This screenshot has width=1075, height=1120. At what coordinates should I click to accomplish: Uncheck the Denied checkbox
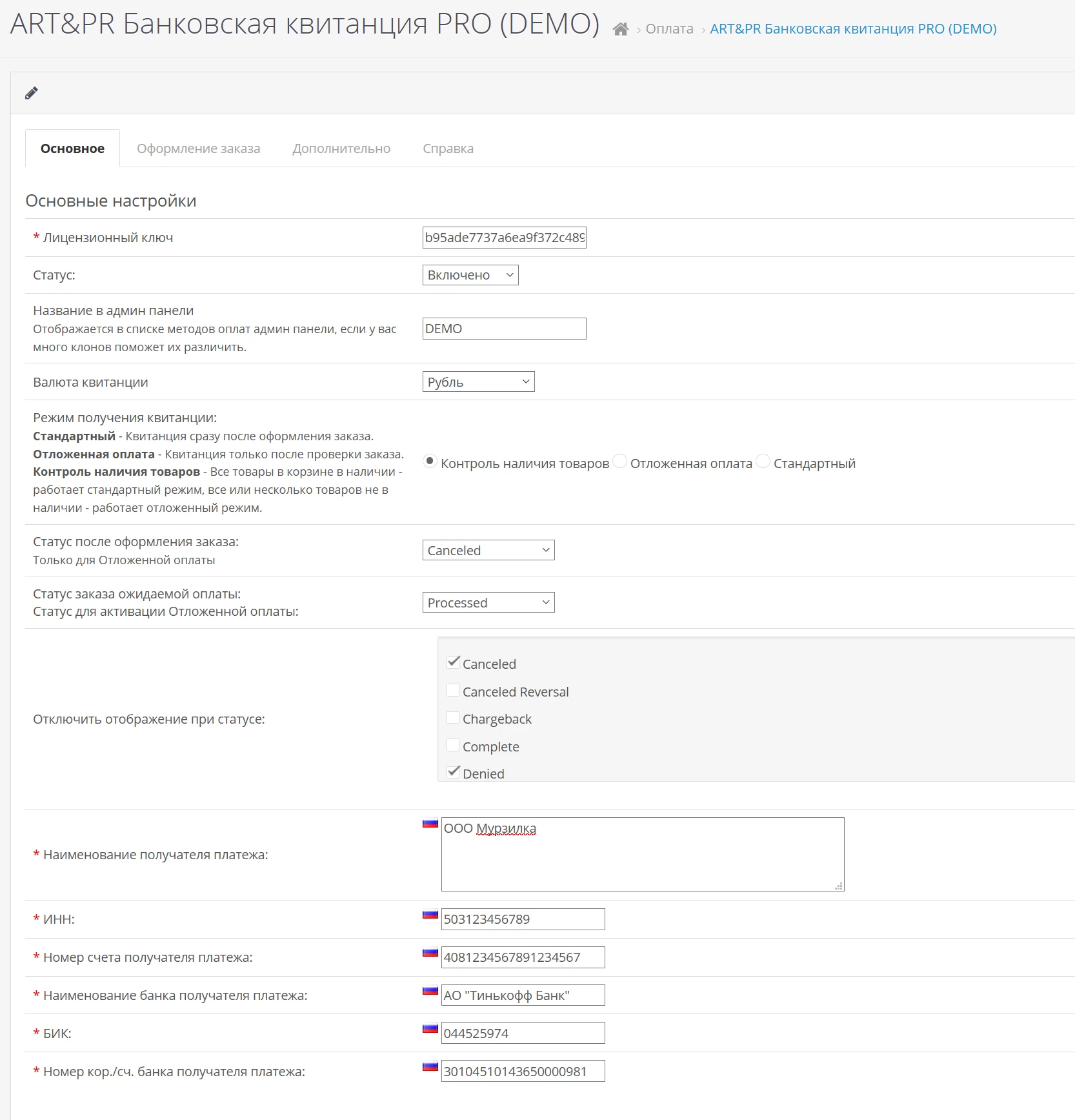[453, 772]
